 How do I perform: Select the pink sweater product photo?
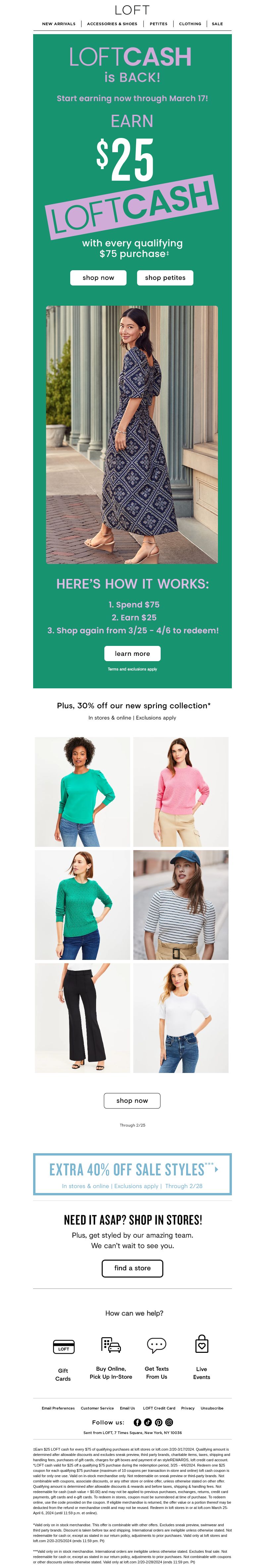click(x=181, y=791)
